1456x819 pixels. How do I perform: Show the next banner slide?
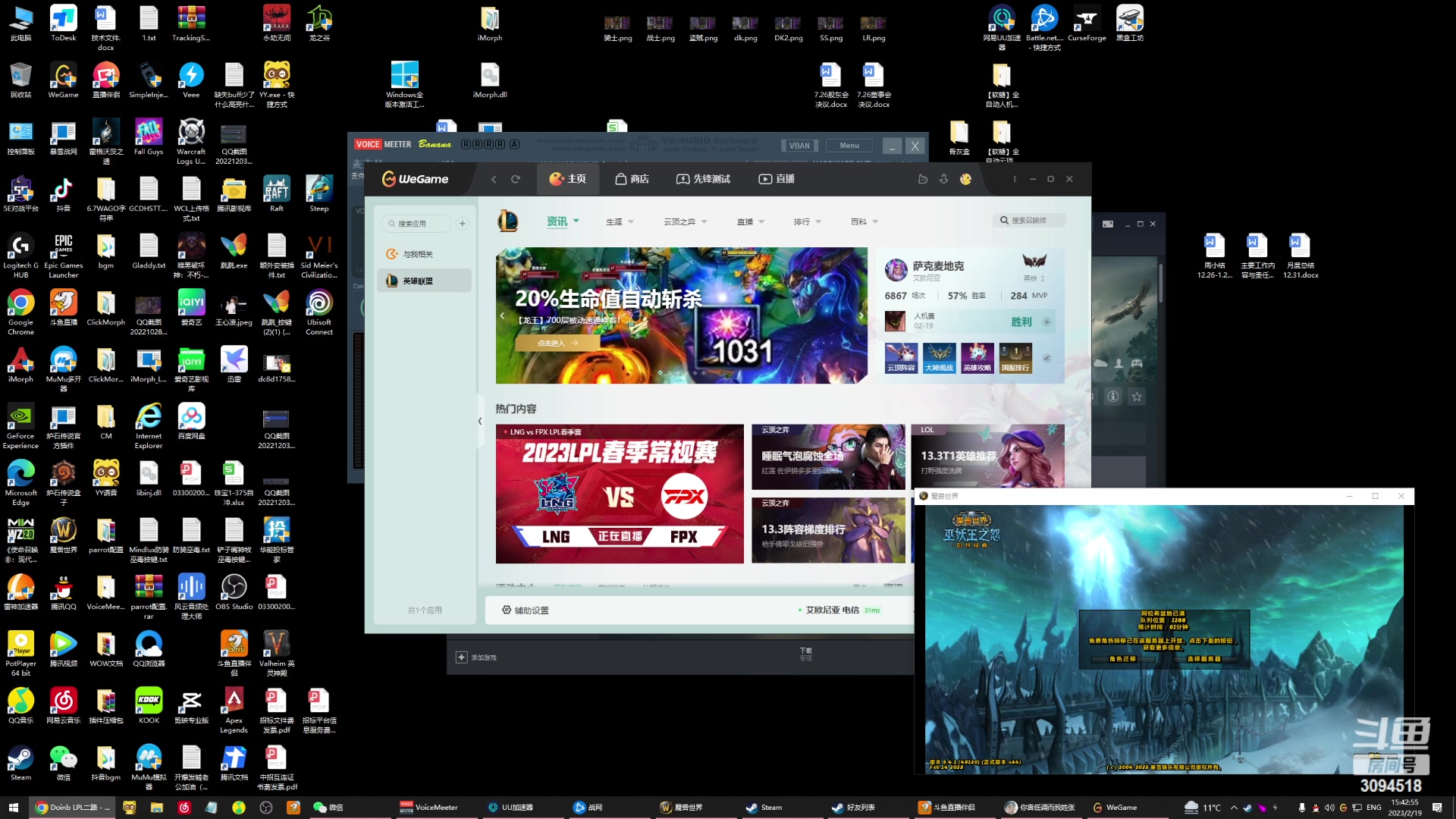click(x=861, y=315)
